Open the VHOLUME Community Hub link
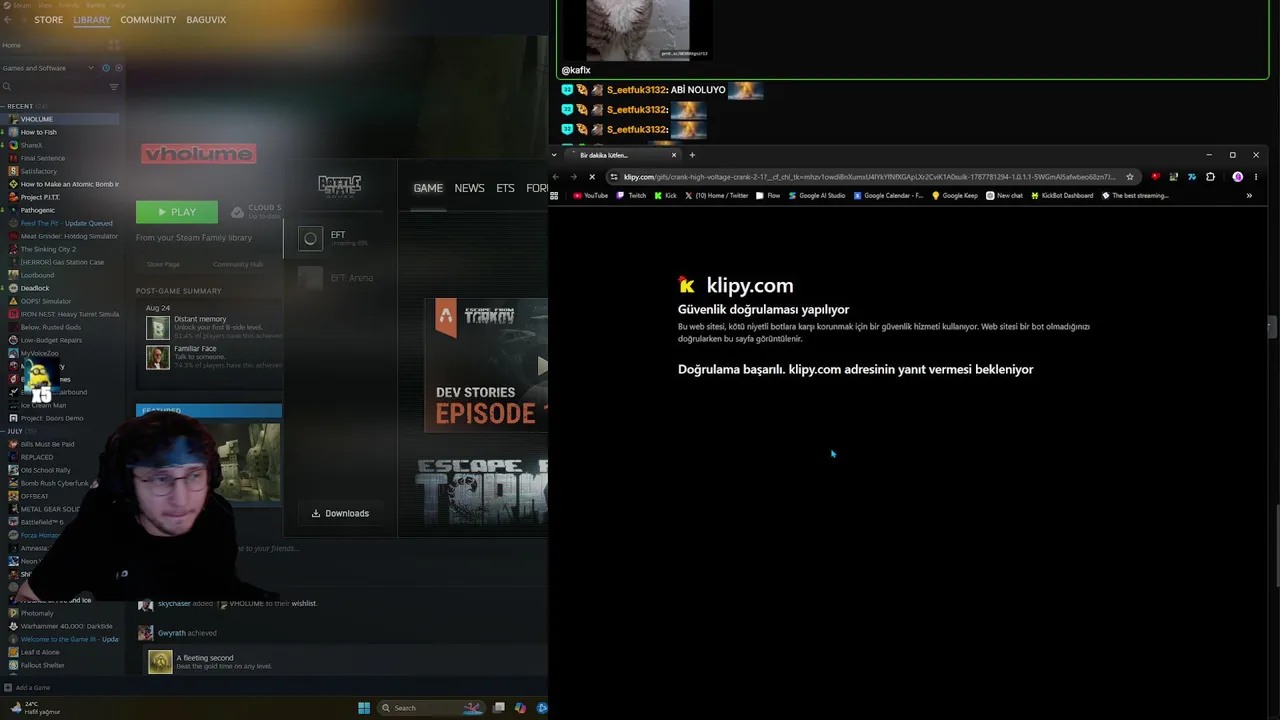The image size is (1280, 720). (237, 264)
